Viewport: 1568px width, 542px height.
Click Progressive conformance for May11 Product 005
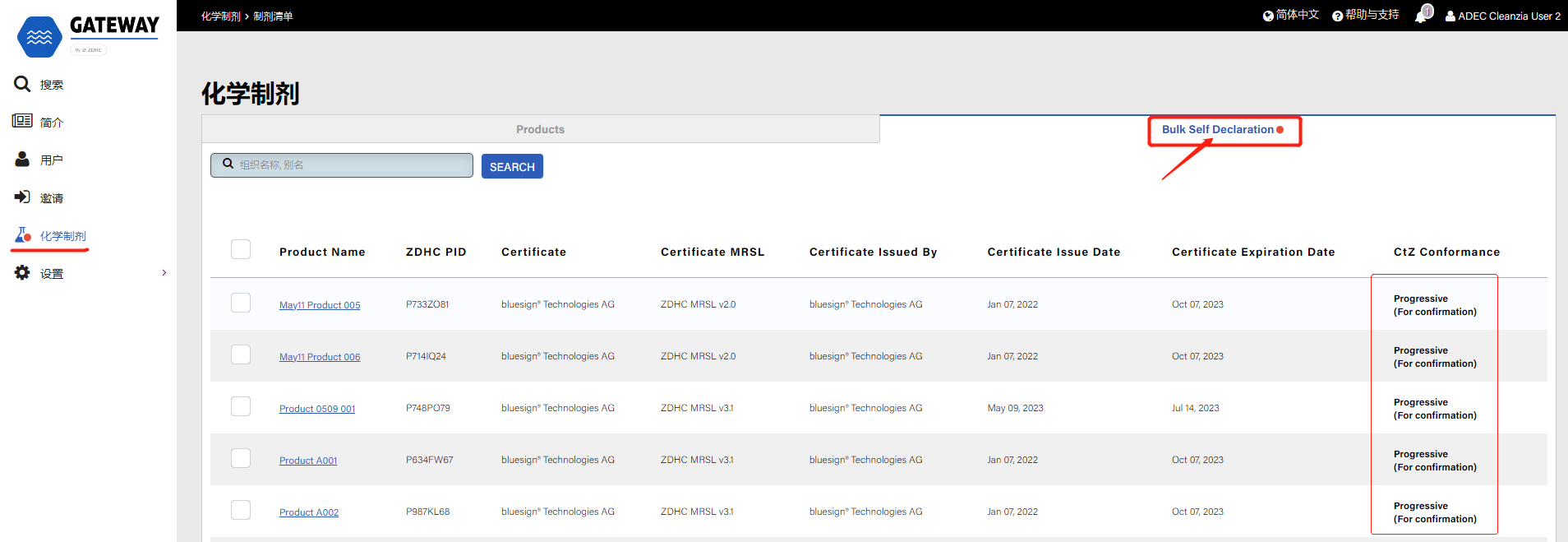tap(1435, 305)
